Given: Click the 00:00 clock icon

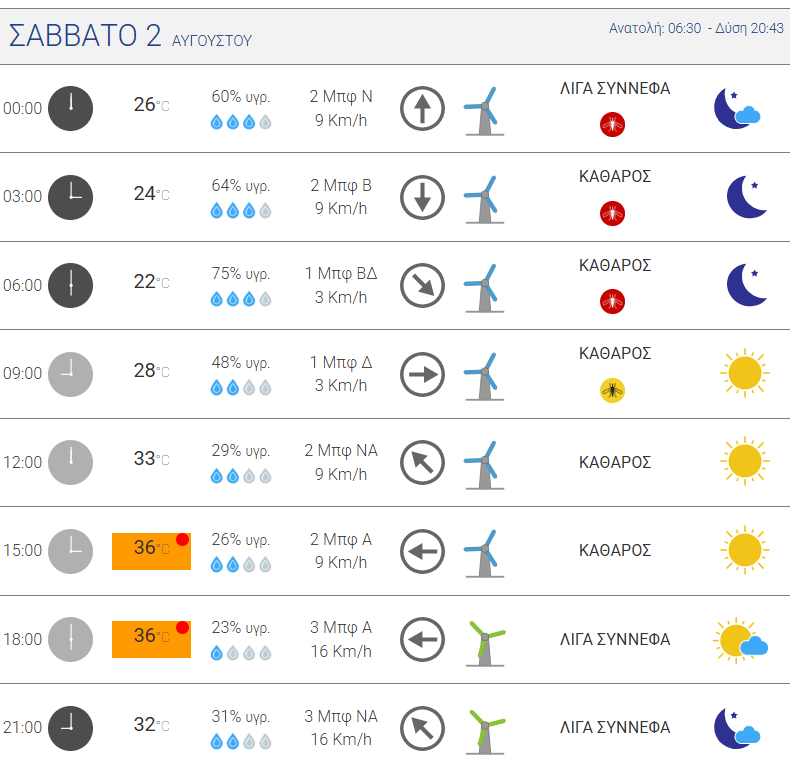Looking at the screenshot, I should tap(70, 108).
